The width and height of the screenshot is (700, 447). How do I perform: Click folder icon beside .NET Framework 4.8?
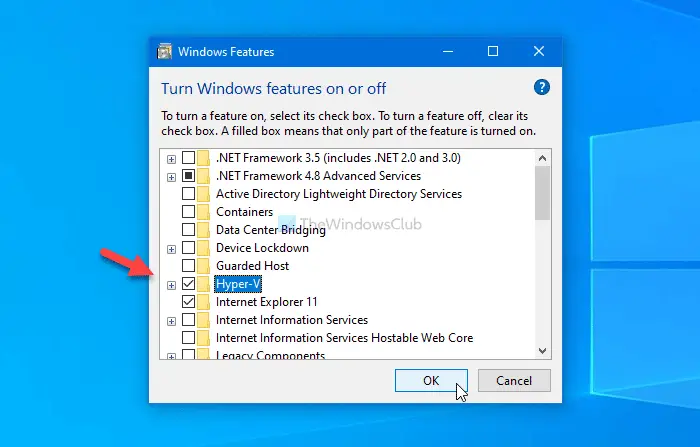point(203,176)
